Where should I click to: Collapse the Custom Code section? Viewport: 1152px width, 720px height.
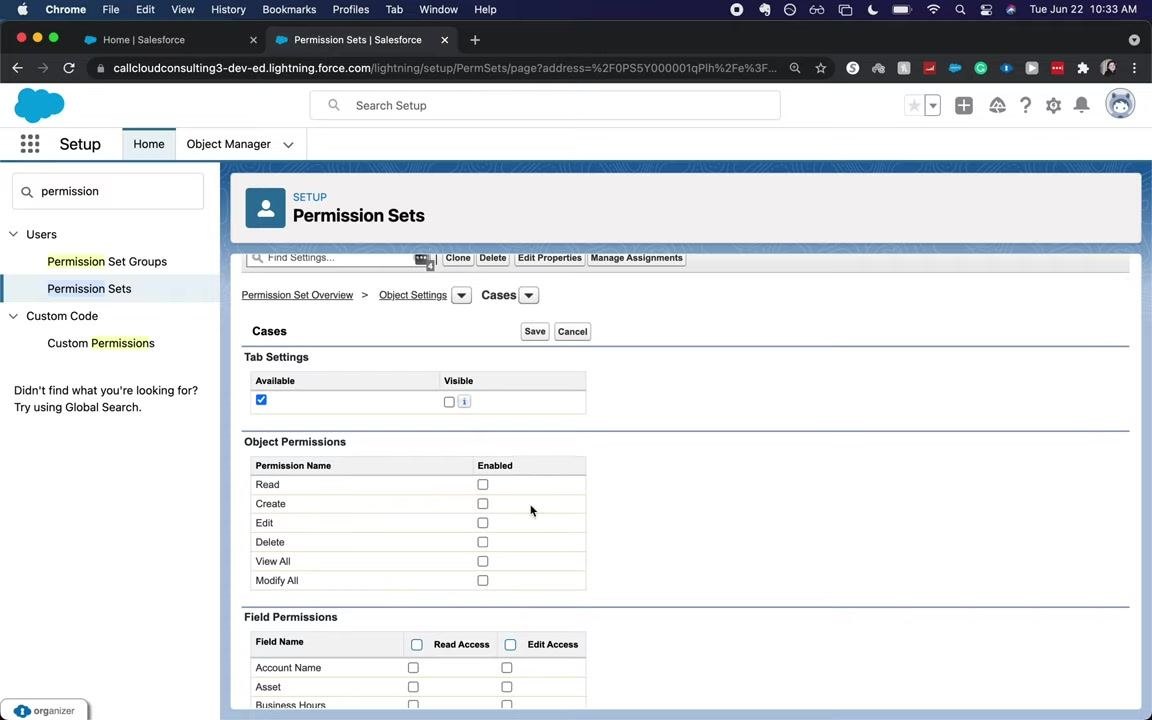click(13, 316)
